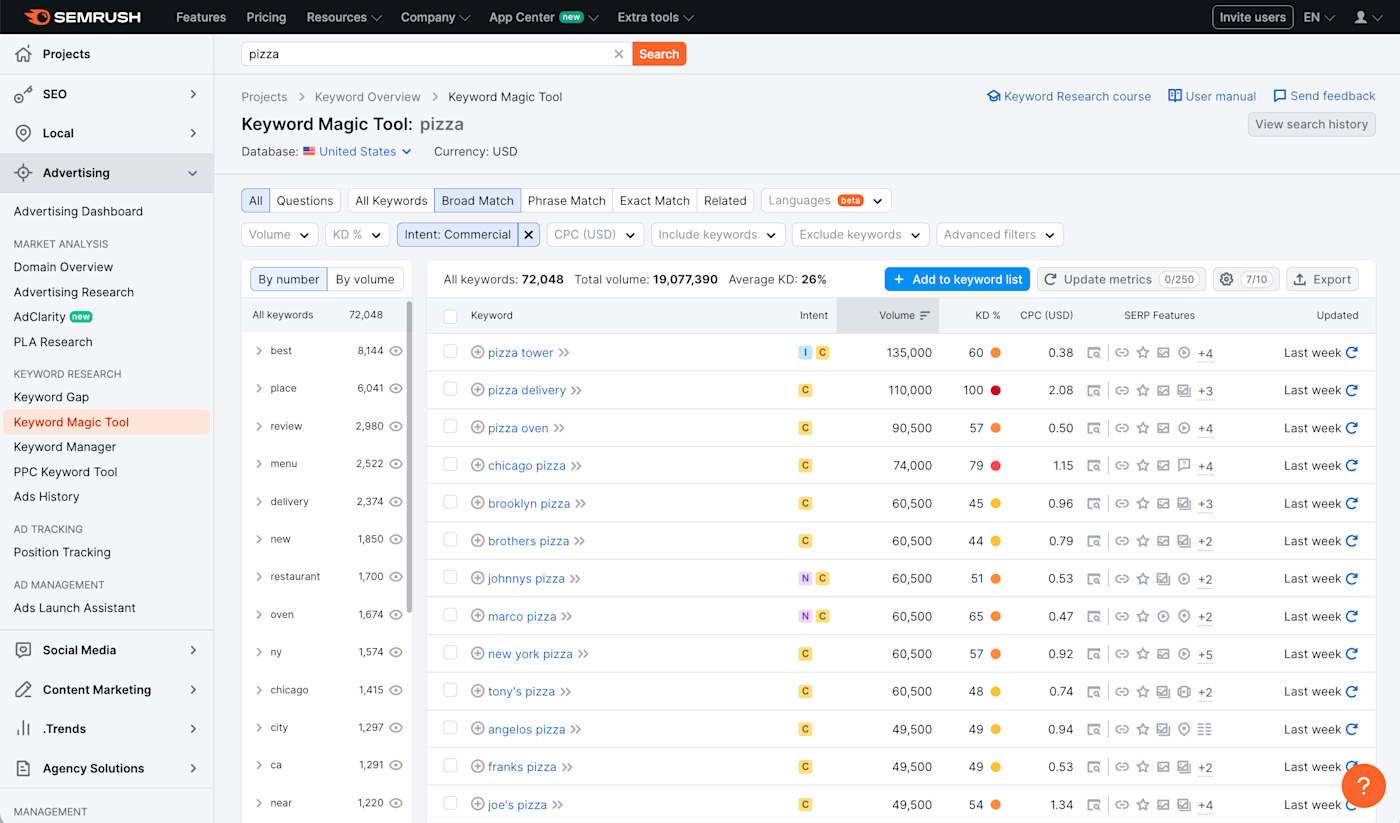1400x823 pixels.
Task: Open the Keyword Research course link
Action: [1069, 96]
